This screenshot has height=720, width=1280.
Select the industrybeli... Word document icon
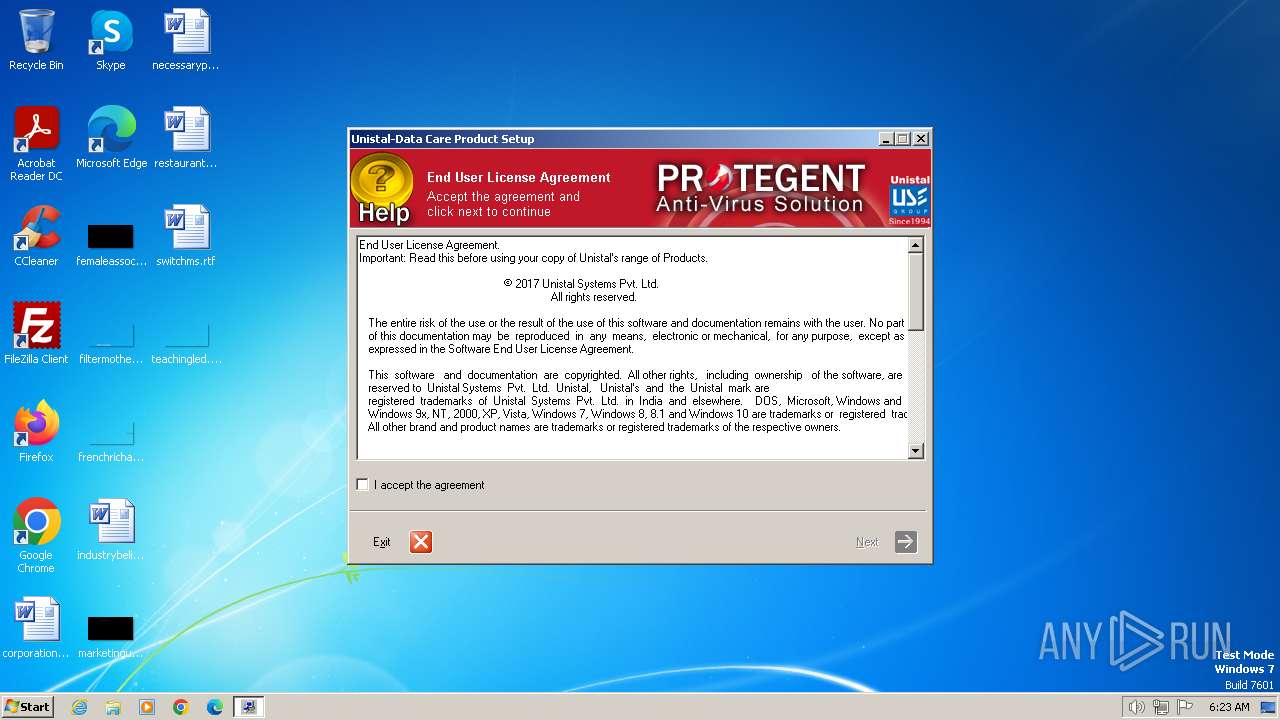111,531
